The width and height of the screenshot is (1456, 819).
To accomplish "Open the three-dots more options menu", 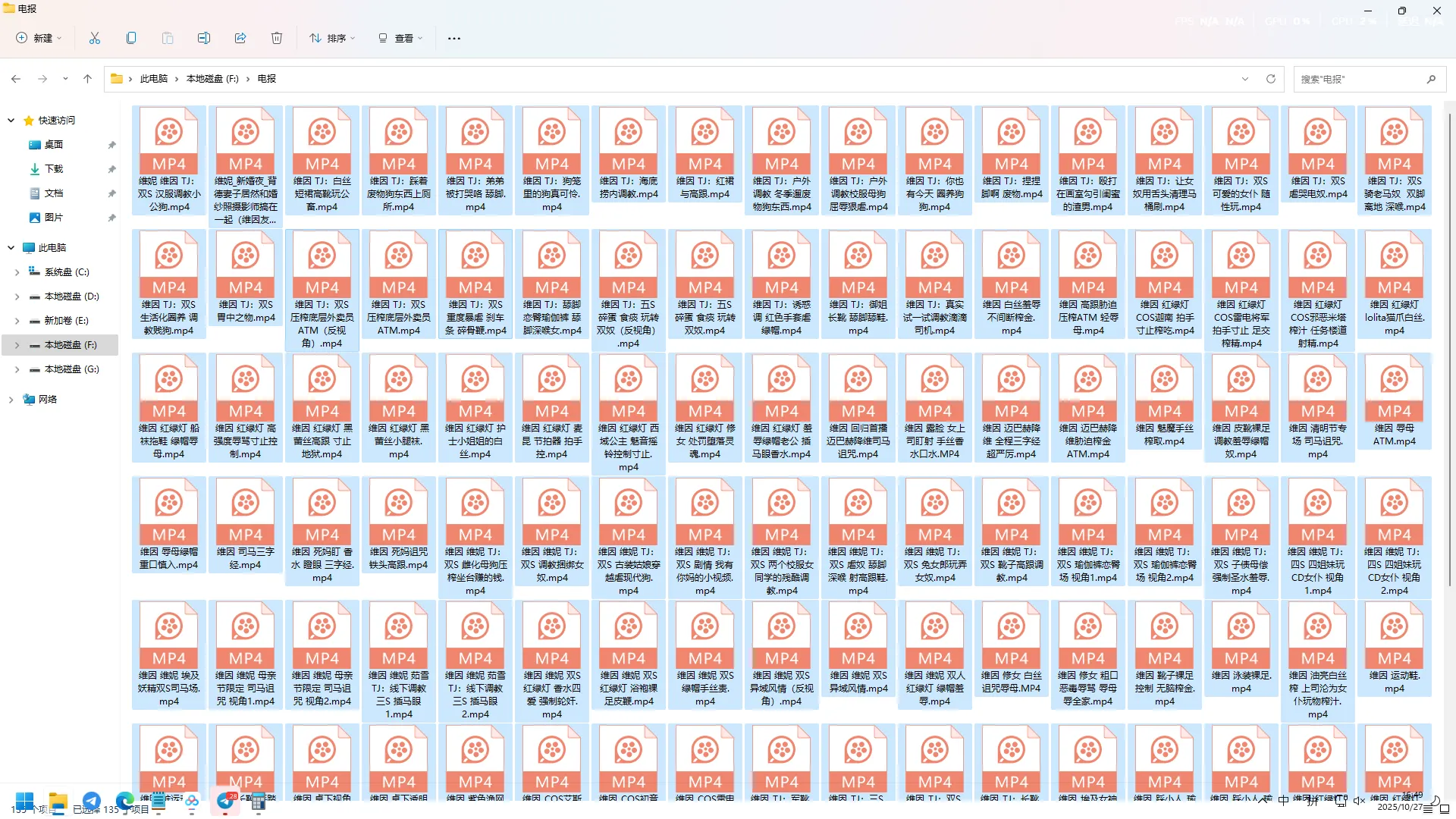I will [454, 38].
